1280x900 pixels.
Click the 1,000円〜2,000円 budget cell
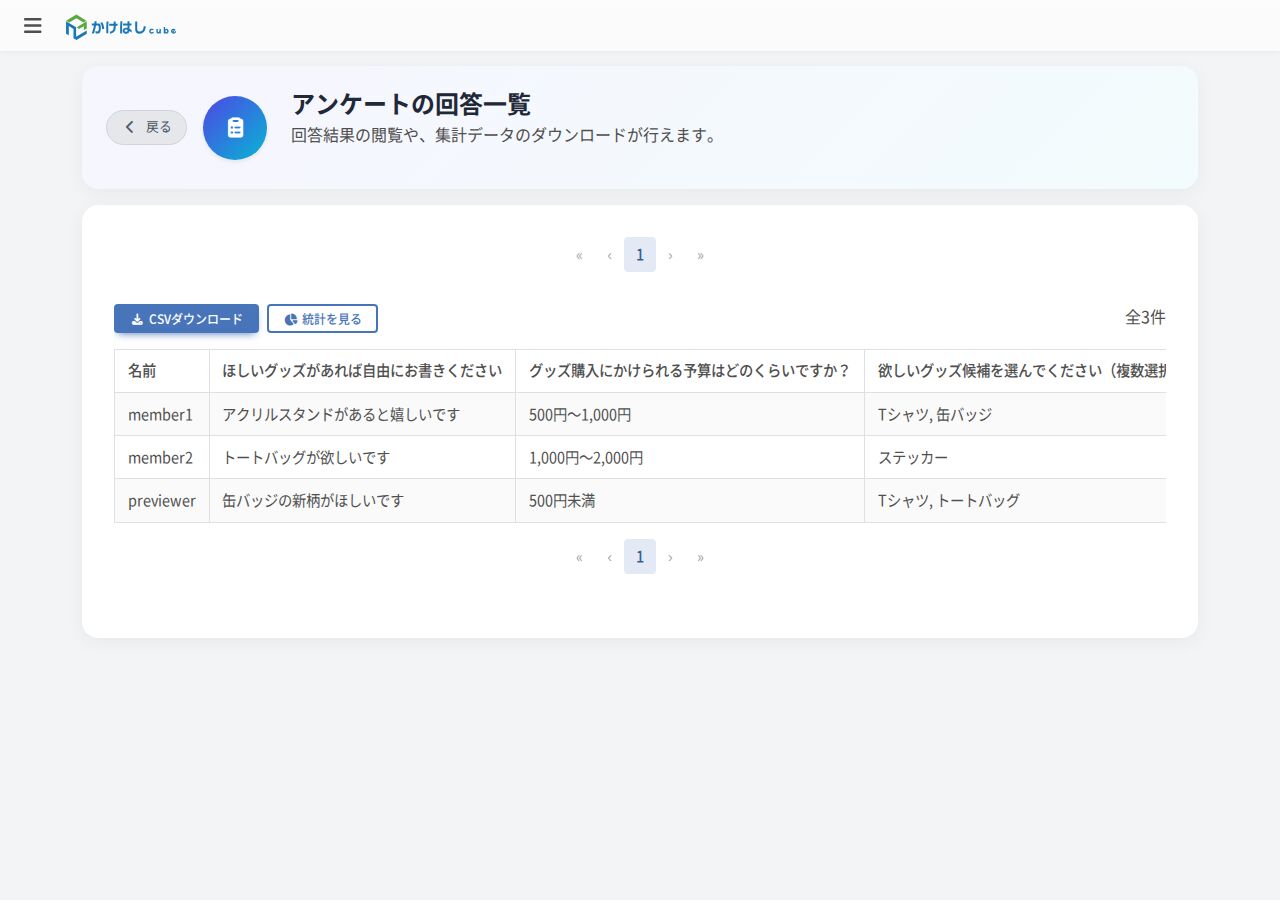[690, 457]
